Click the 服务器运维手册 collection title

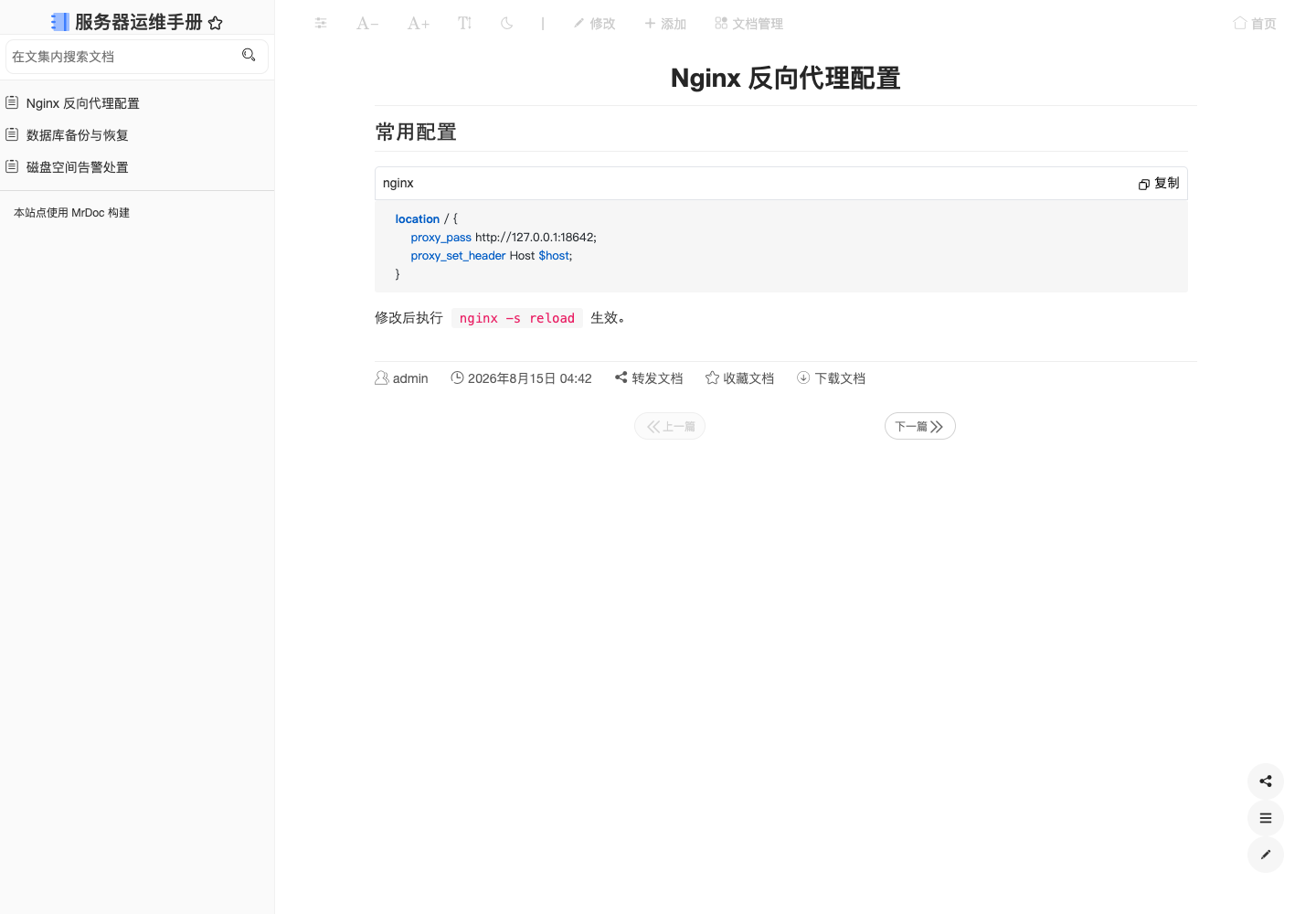(x=139, y=22)
